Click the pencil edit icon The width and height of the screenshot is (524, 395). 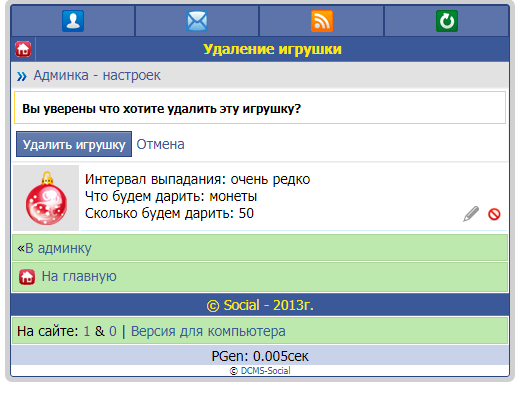(x=471, y=214)
